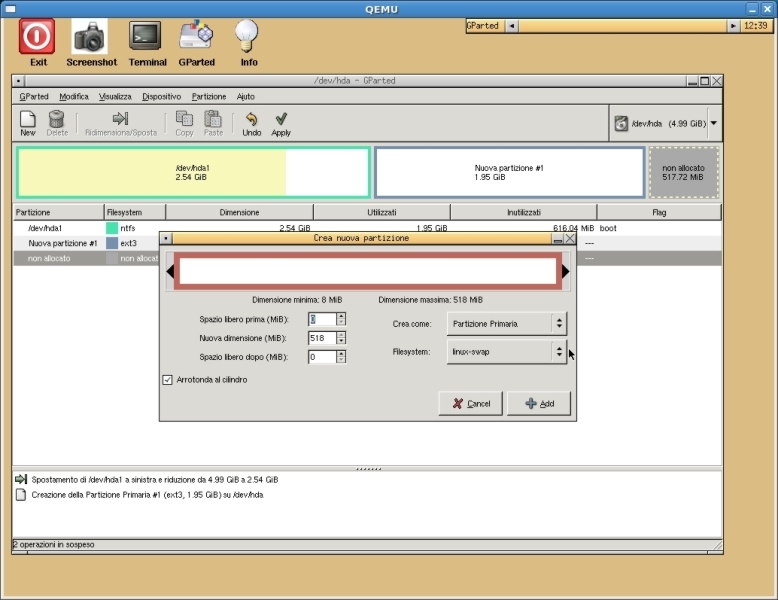Select the Nuova partizione #1 list row
This screenshot has width=778, height=600.
[367, 243]
